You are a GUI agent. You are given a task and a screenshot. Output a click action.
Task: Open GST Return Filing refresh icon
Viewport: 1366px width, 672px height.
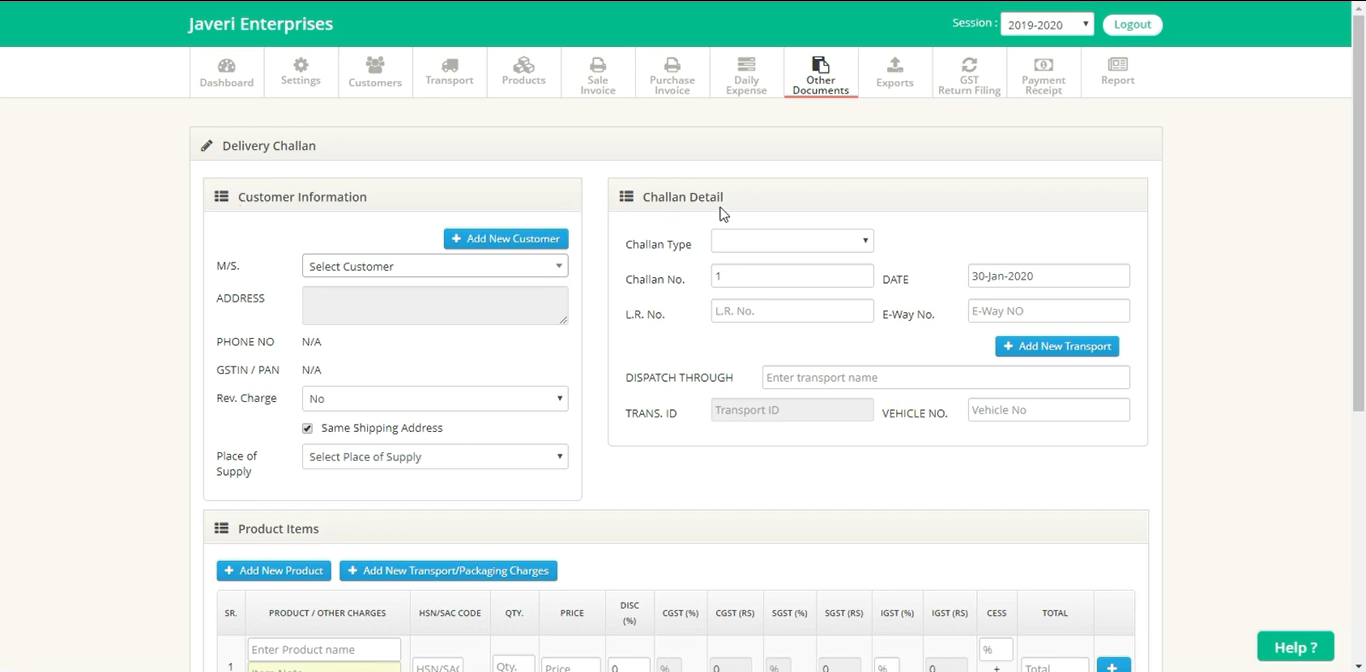(x=969, y=64)
